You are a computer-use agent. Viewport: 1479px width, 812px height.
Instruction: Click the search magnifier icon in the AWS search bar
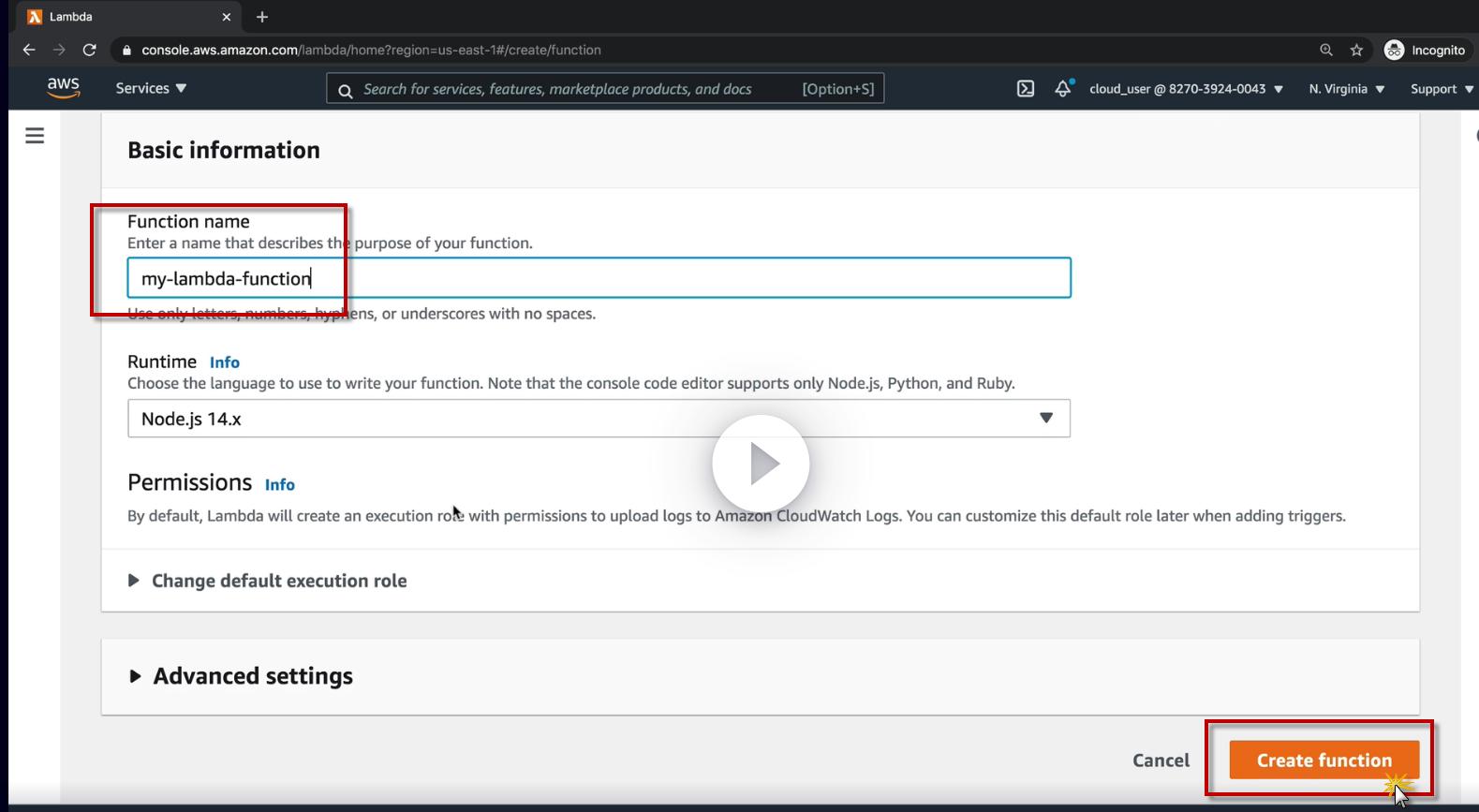pyautogui.click(x=346, y=90)
